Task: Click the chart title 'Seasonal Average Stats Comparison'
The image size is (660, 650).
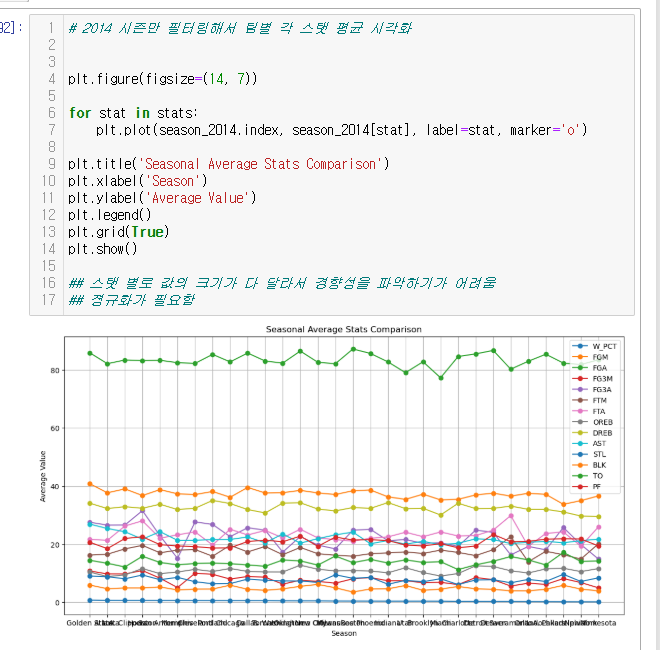Action: (343, 329)
